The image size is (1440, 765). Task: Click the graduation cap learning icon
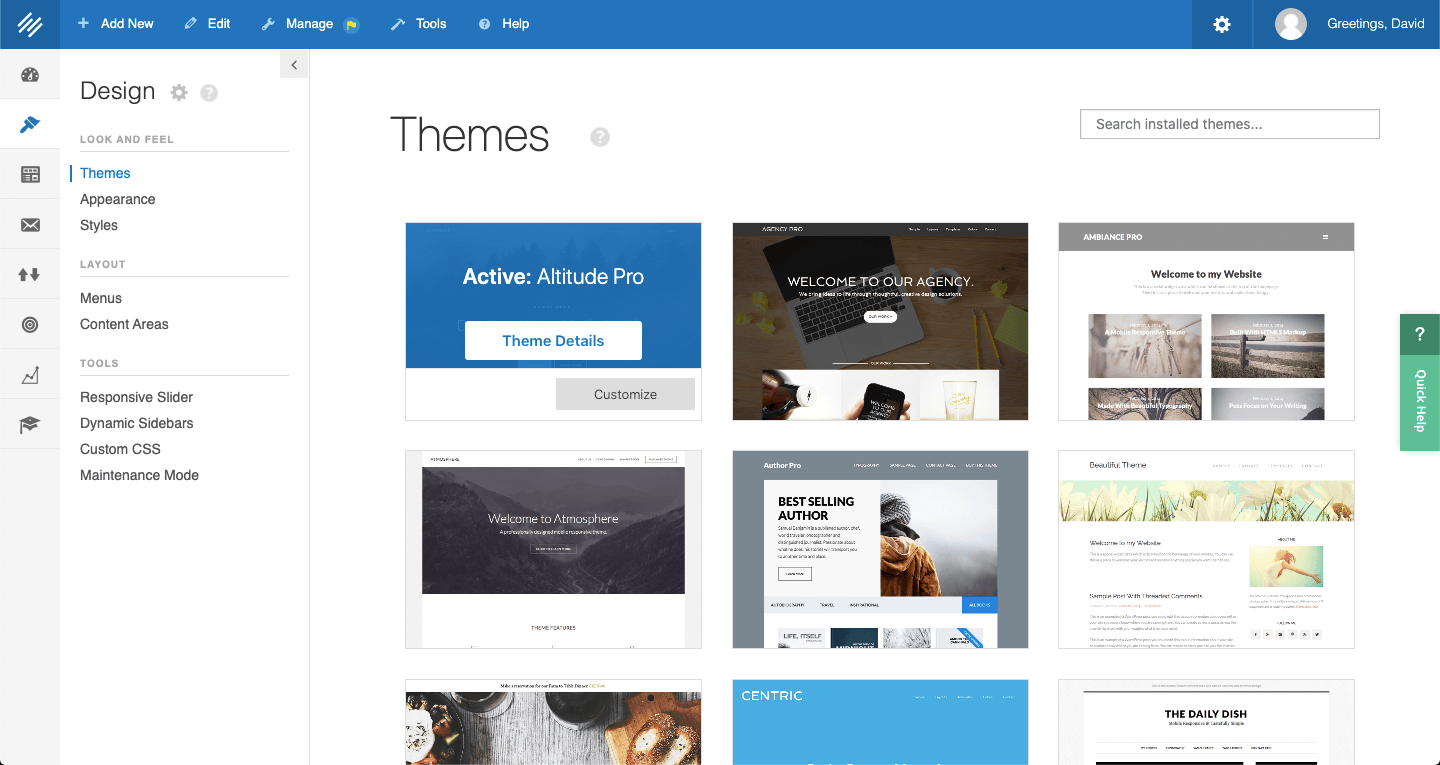30,424
